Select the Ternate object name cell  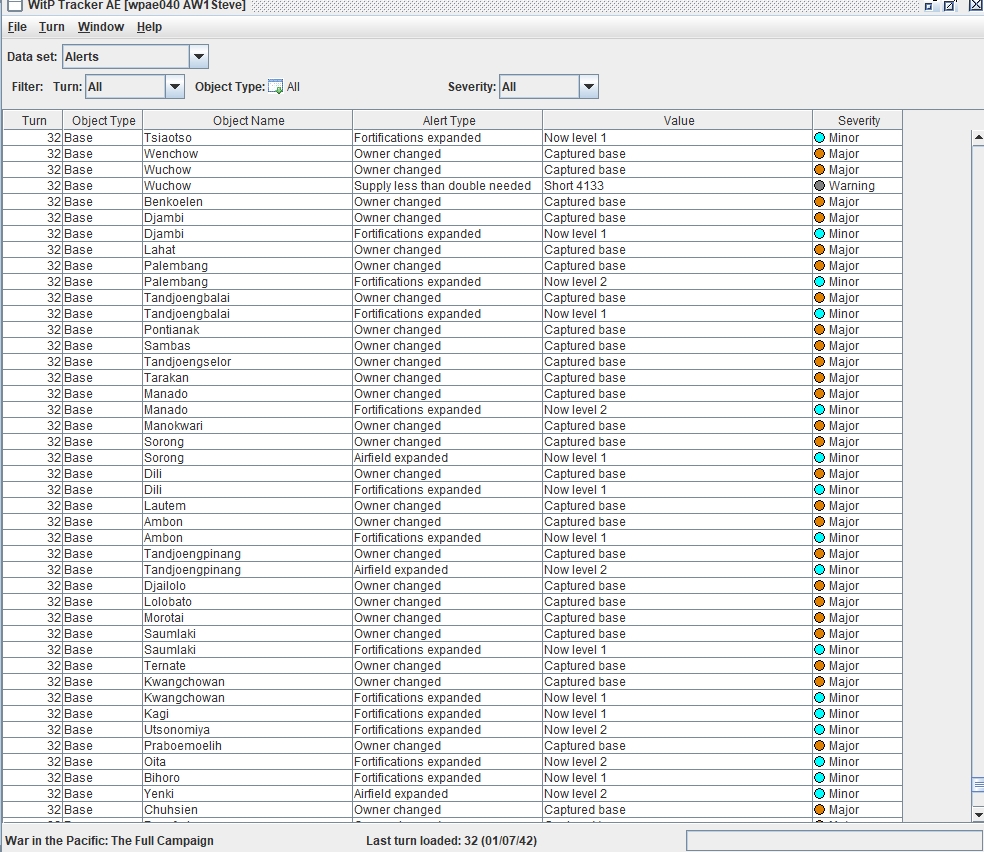click(x=248, y=666)
